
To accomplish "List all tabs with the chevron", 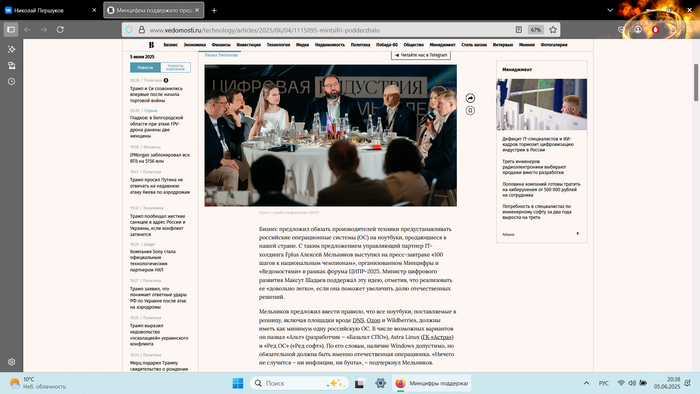I will point(610,10).
